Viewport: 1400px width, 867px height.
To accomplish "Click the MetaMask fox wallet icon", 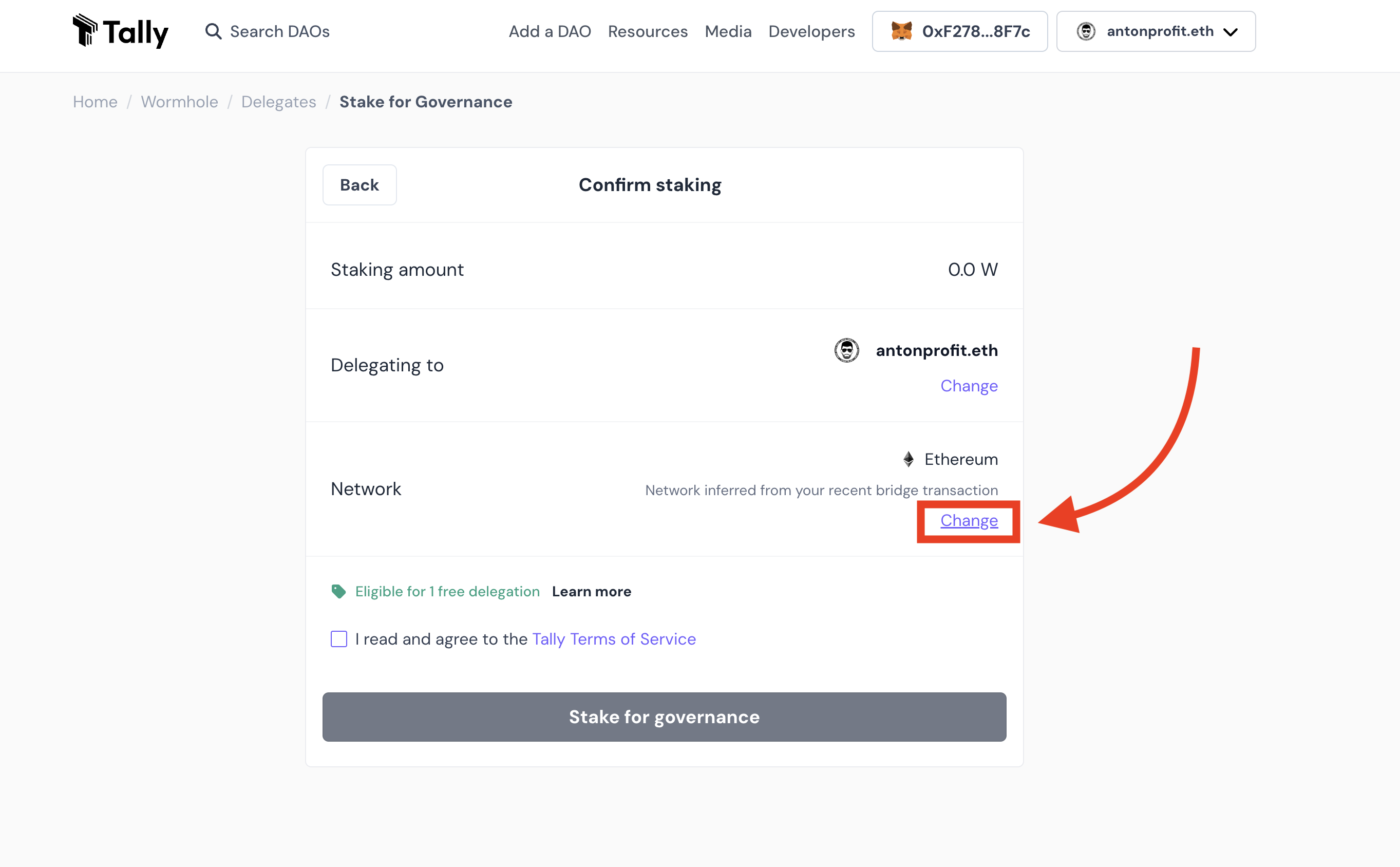I will pos(901,31).
